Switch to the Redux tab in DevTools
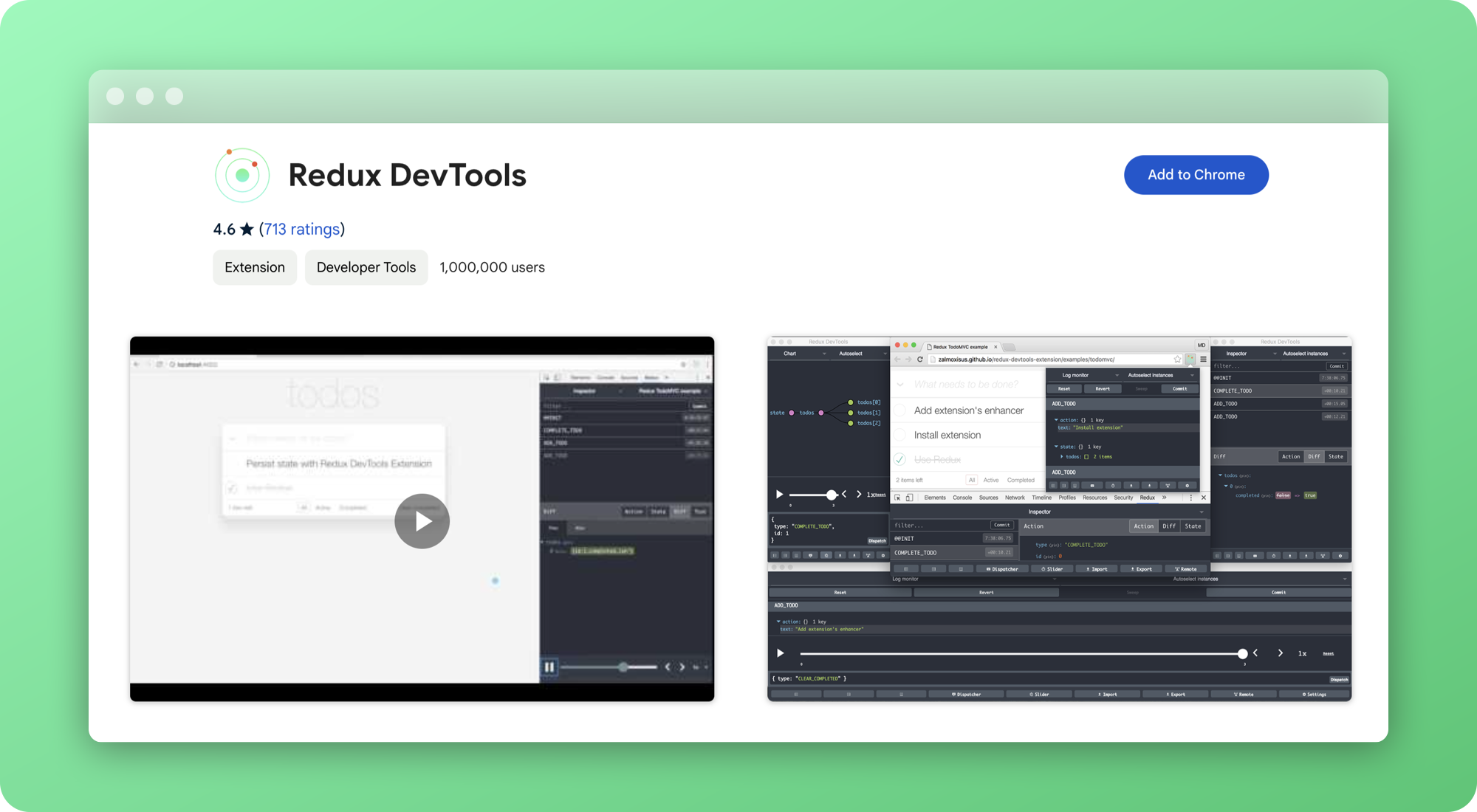Viewport: 1477px width, 812px height. pos(1147,498)
